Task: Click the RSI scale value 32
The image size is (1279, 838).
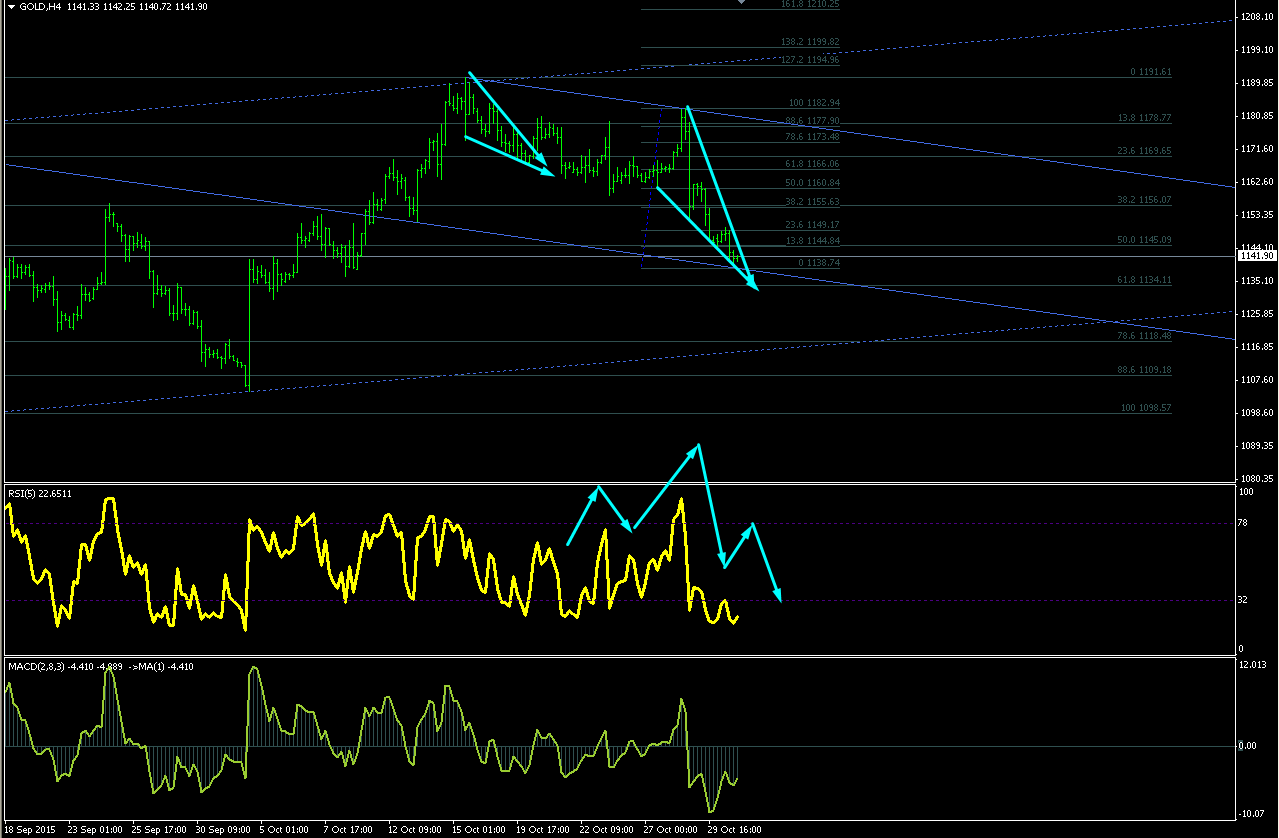Action: tap(1245, 600)
